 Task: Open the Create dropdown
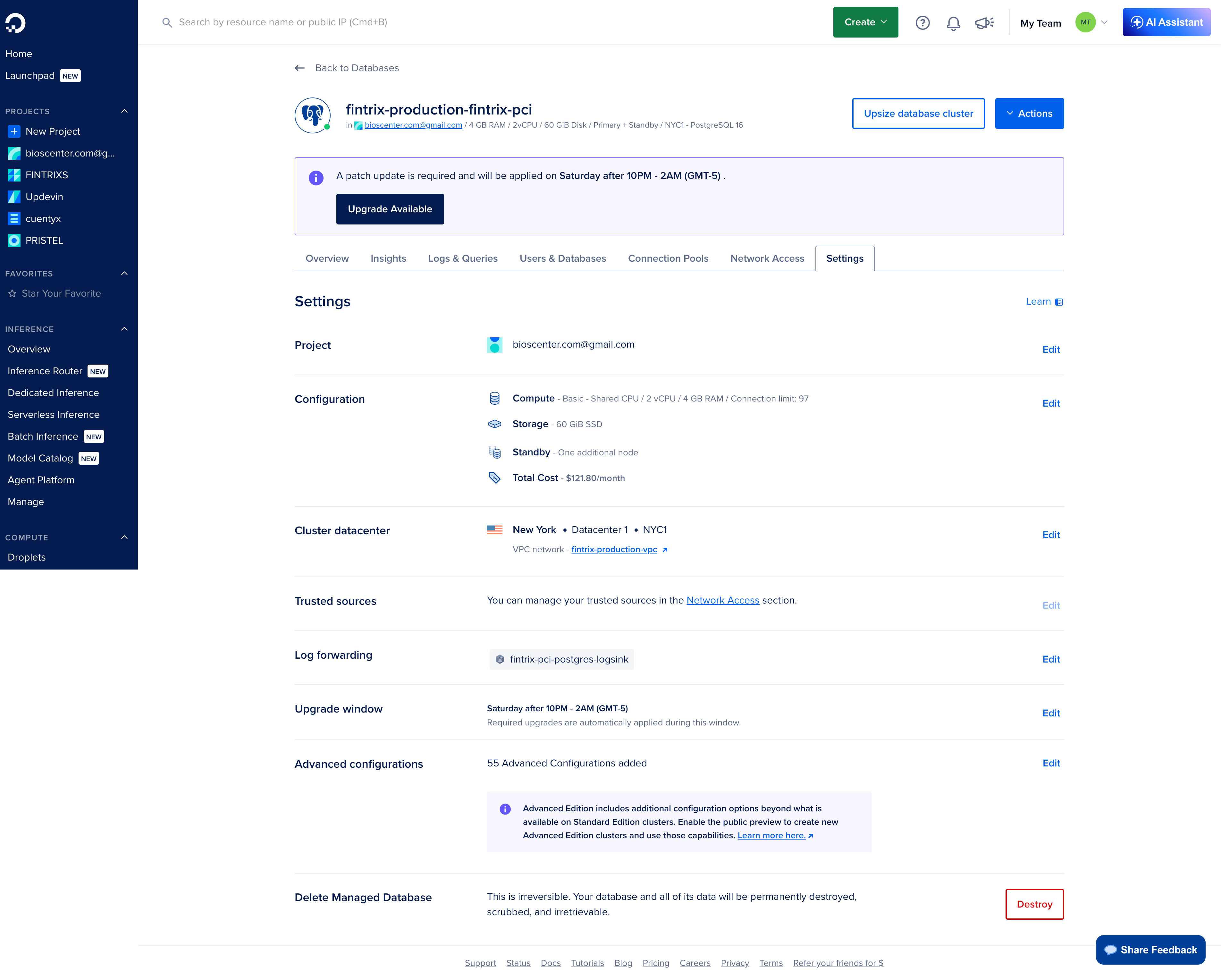865,22
